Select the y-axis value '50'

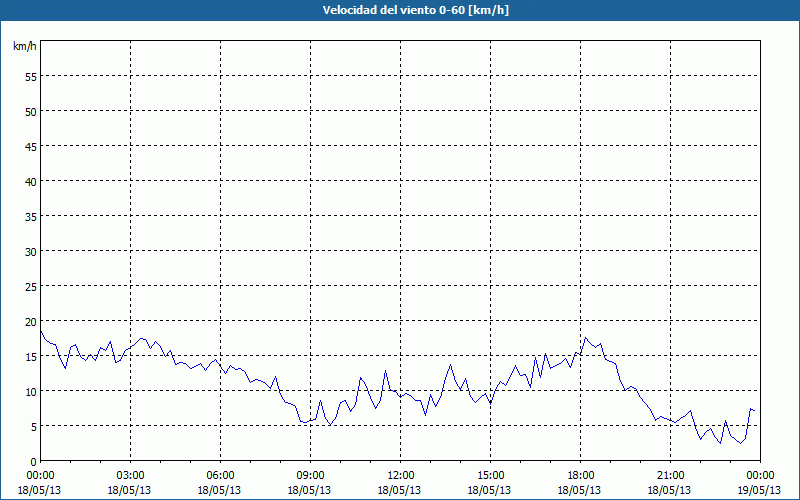tap(31, 111)
